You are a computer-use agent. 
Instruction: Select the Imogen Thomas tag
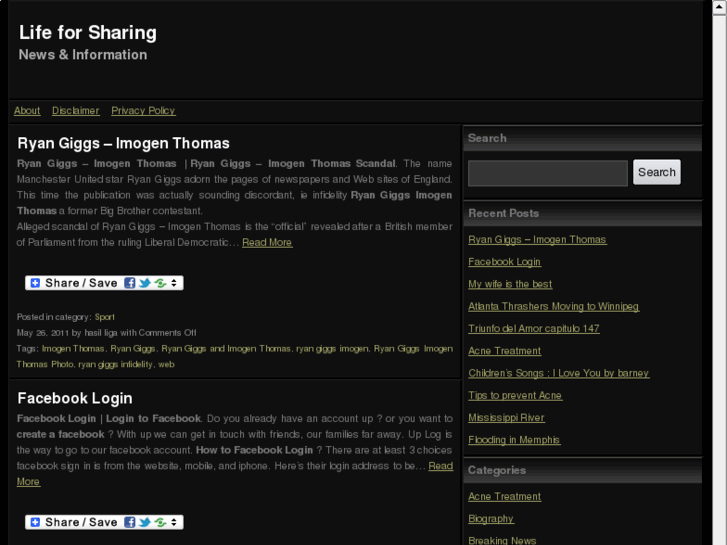[x=73, y=348]
